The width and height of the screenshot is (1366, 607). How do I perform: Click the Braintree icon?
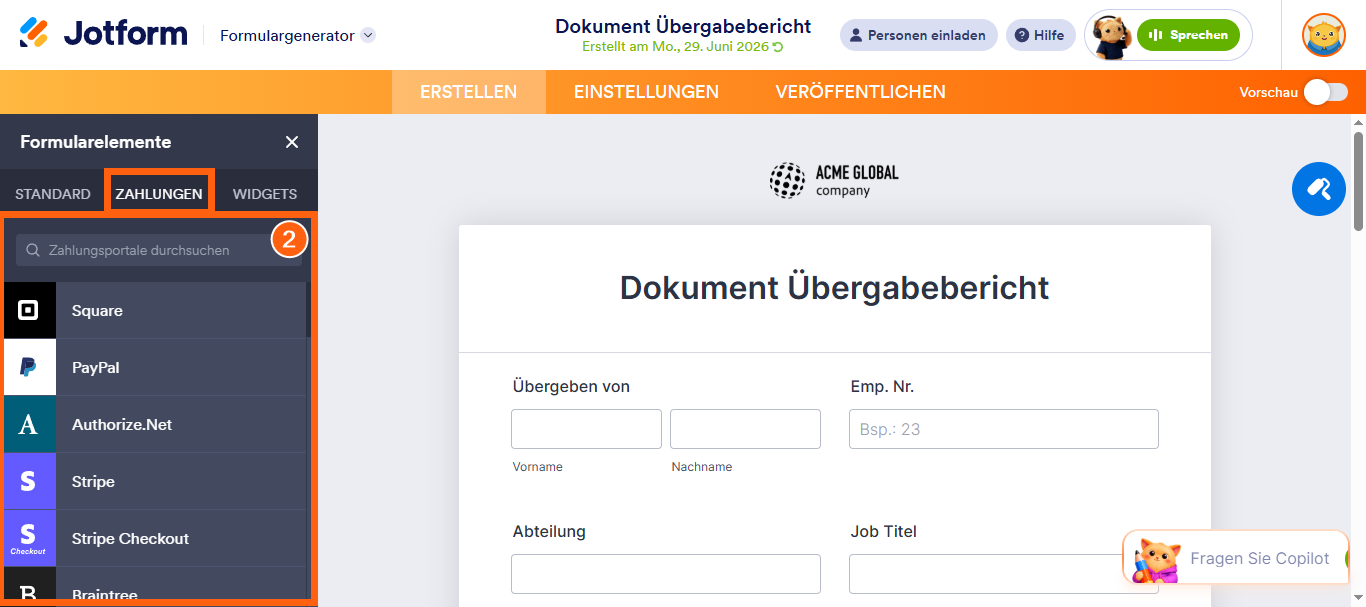click(x=28, y=584)
